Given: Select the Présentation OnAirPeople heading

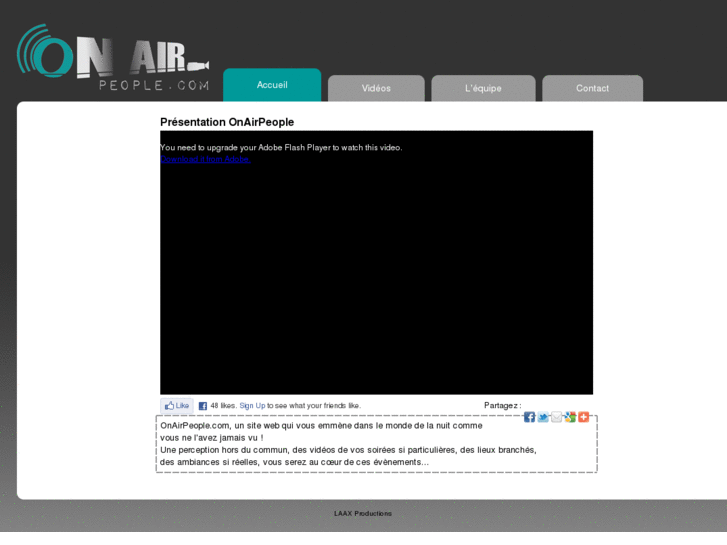Looking at the screenshot, I should click(227, 122).
